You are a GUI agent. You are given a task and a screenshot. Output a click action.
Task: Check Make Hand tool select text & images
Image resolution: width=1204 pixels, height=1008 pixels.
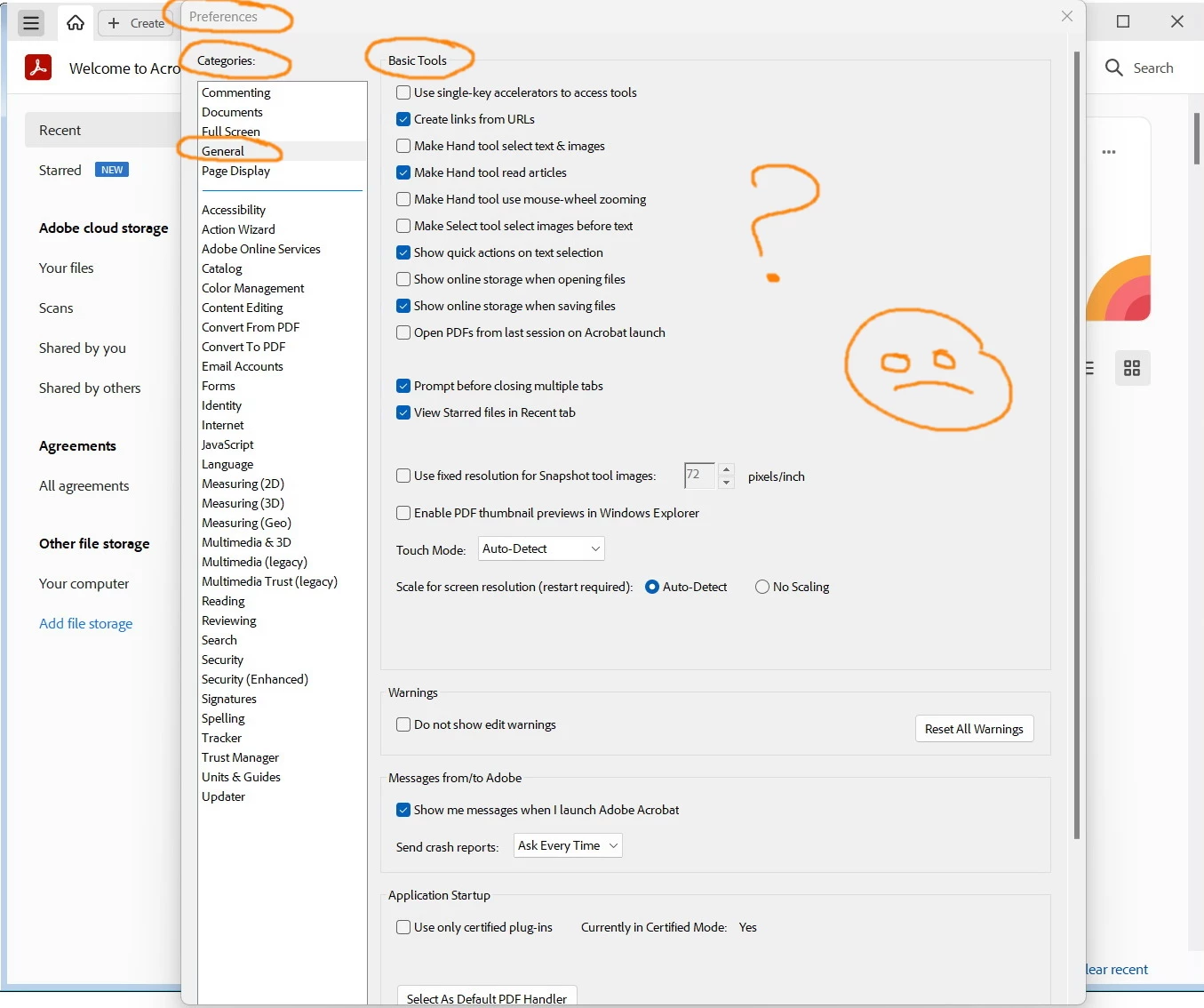coord(403,146)
